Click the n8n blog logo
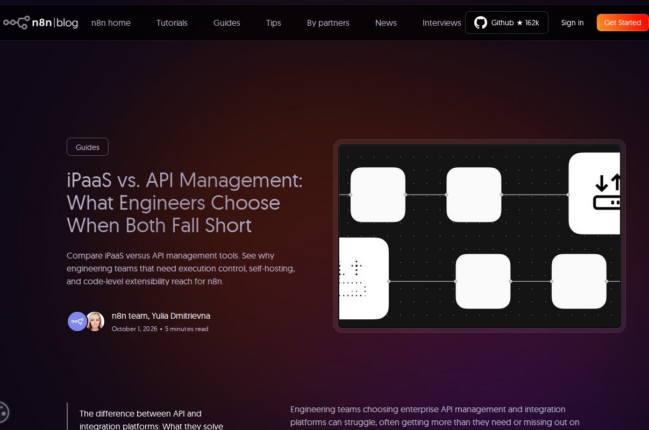Viewport: 649px width, 430px height. [41, 22]
